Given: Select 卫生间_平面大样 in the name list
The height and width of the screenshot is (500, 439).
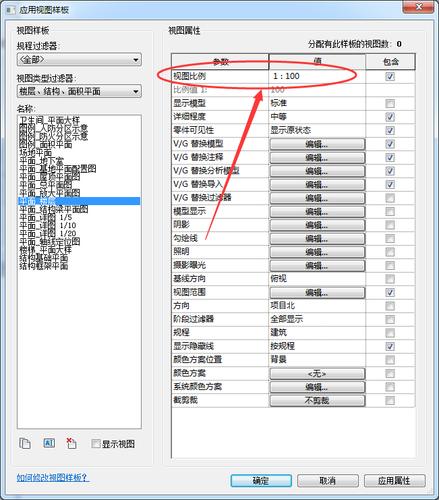Looking at the screenshot, I should tap(49, 120).
